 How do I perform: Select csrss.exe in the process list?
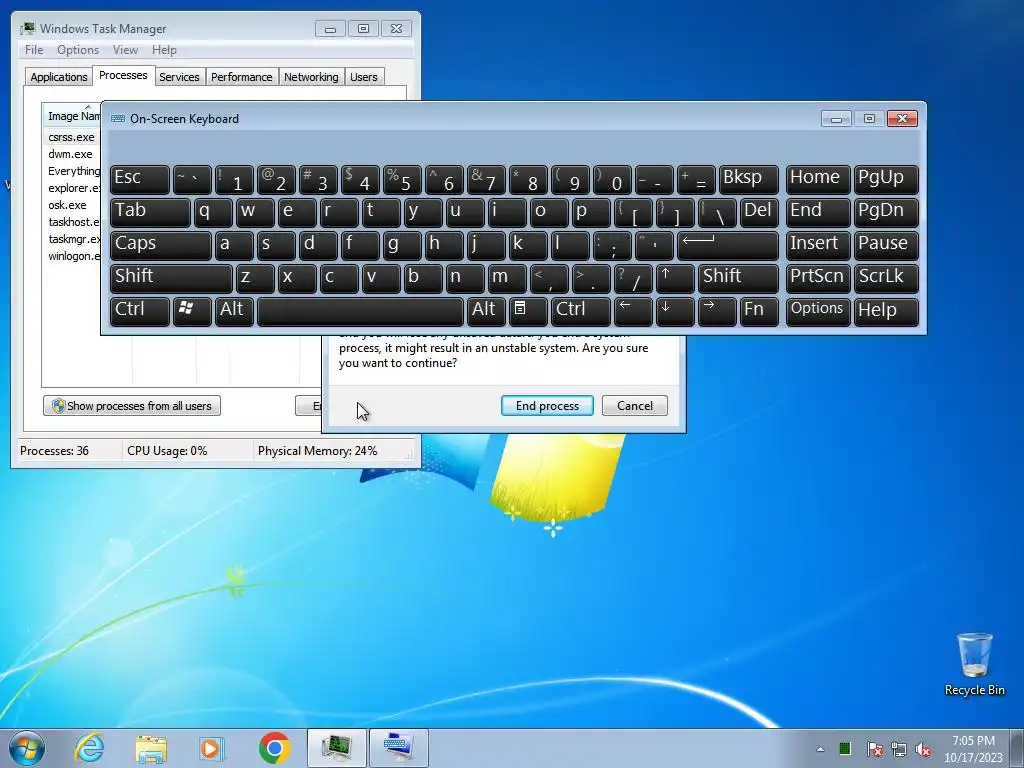[71, 137]
